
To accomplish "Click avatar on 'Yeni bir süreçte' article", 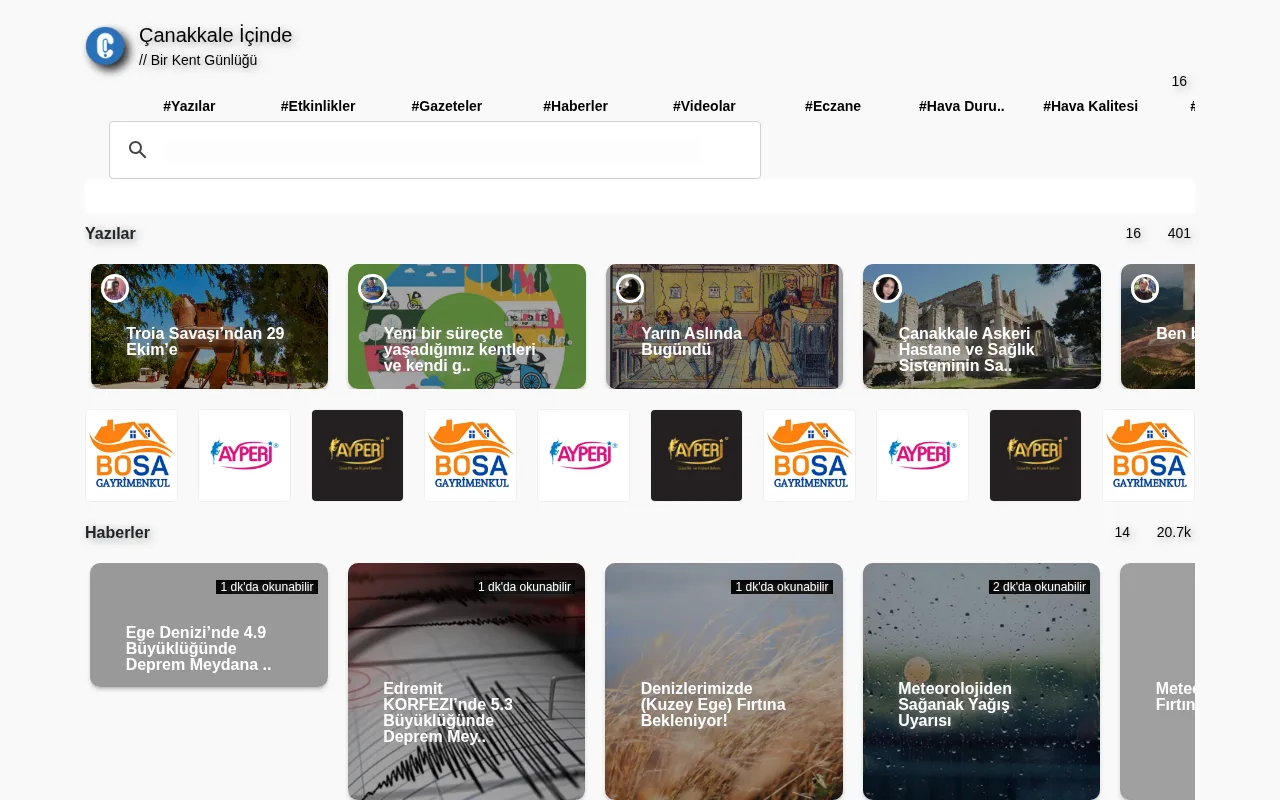I will tap(372, 288).
